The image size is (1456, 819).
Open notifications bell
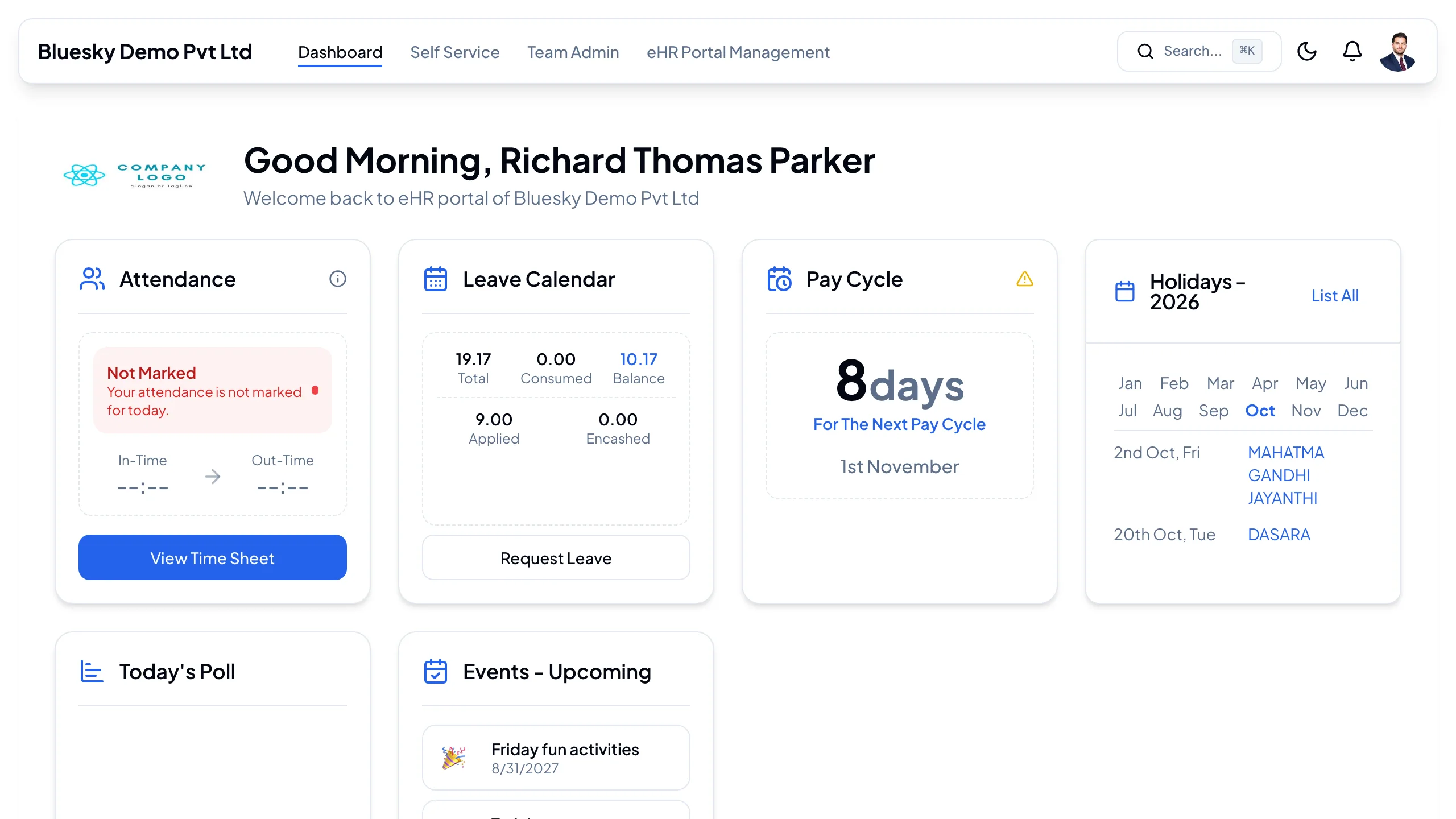[1352, 51]
